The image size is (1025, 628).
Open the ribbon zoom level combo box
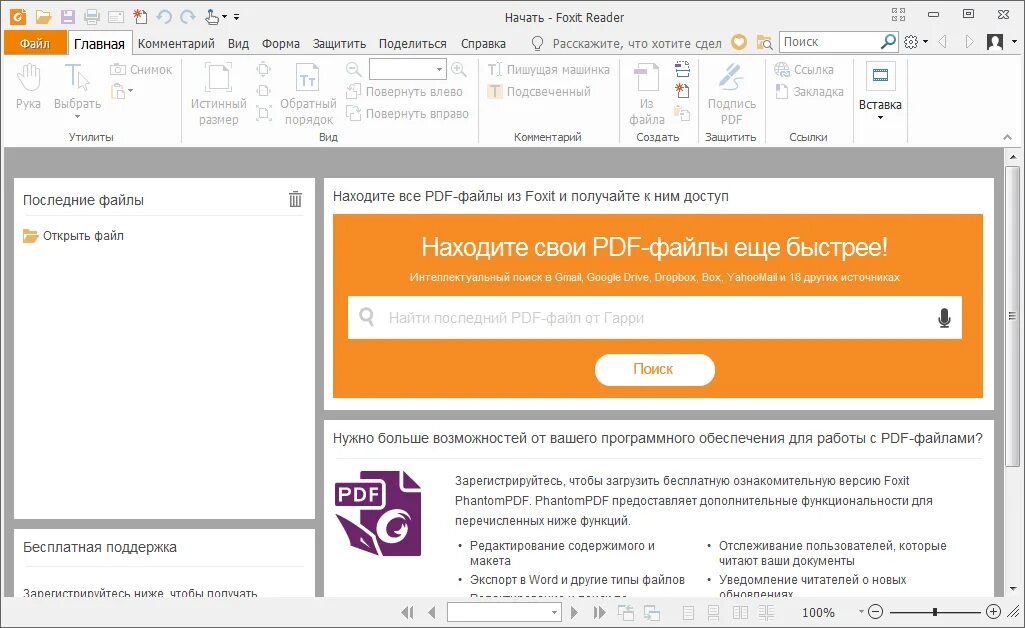(x=407, y=69)
